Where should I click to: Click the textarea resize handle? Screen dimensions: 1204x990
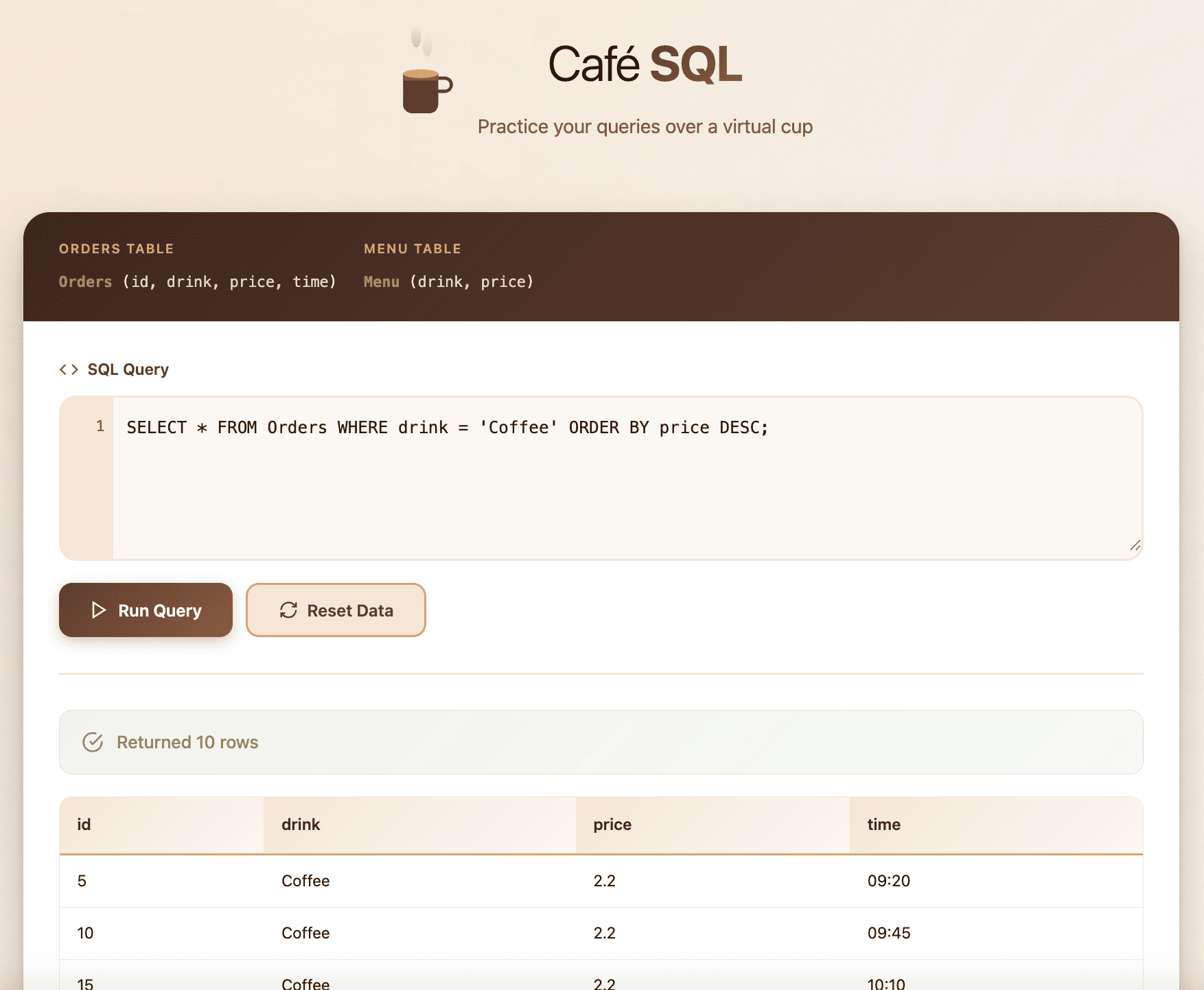coord(1134,546)
